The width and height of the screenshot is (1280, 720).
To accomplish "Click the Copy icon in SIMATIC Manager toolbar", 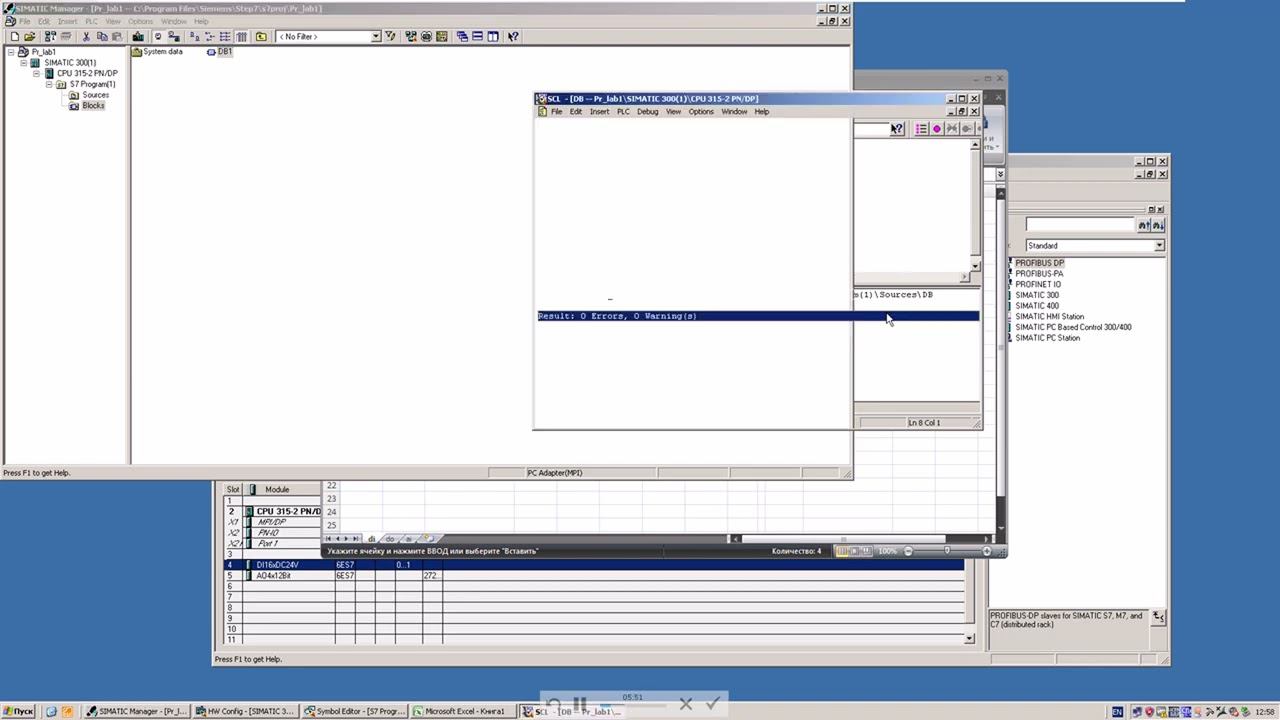I will pyautogui.click(x=101, y=36).
